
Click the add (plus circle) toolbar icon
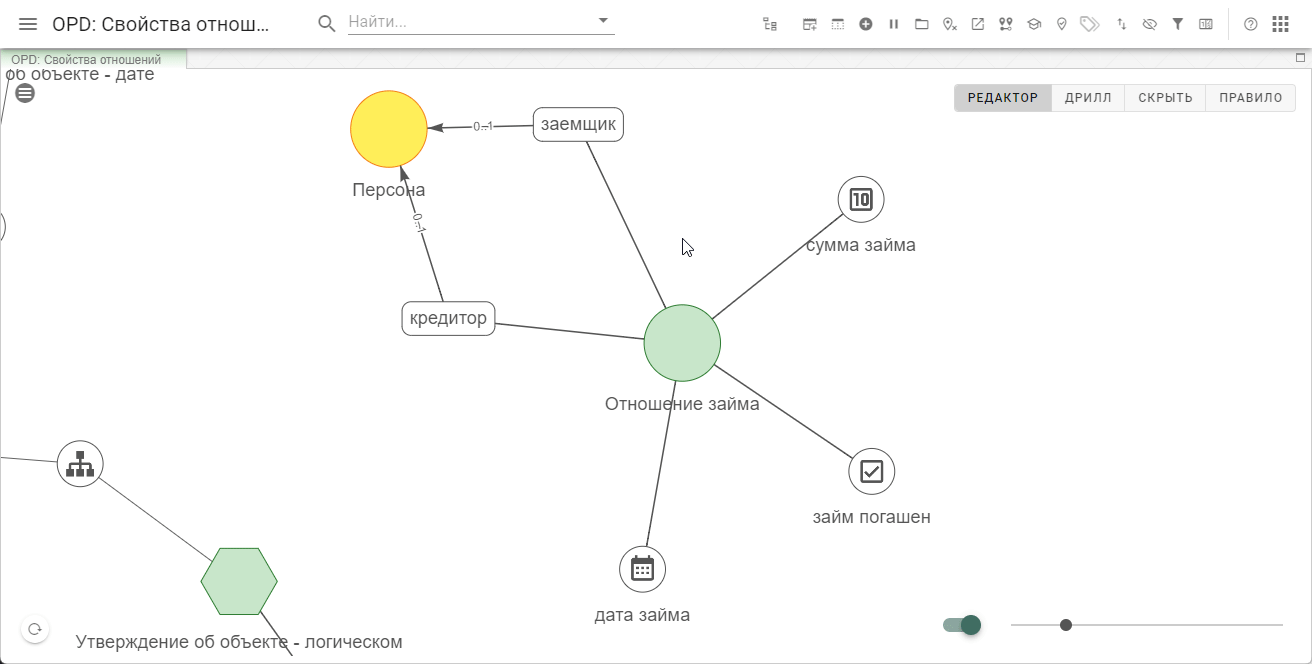(866, 24)
